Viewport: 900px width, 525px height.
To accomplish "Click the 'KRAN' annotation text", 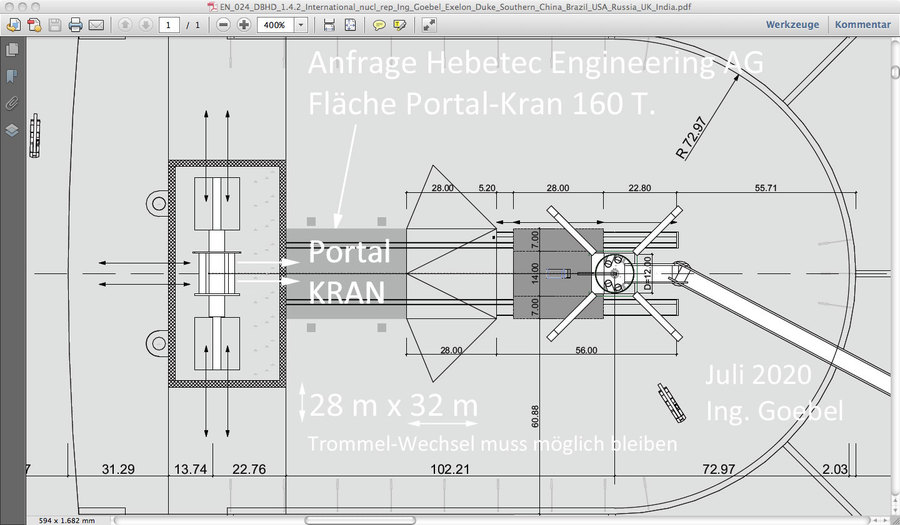I will pos(347,293).
